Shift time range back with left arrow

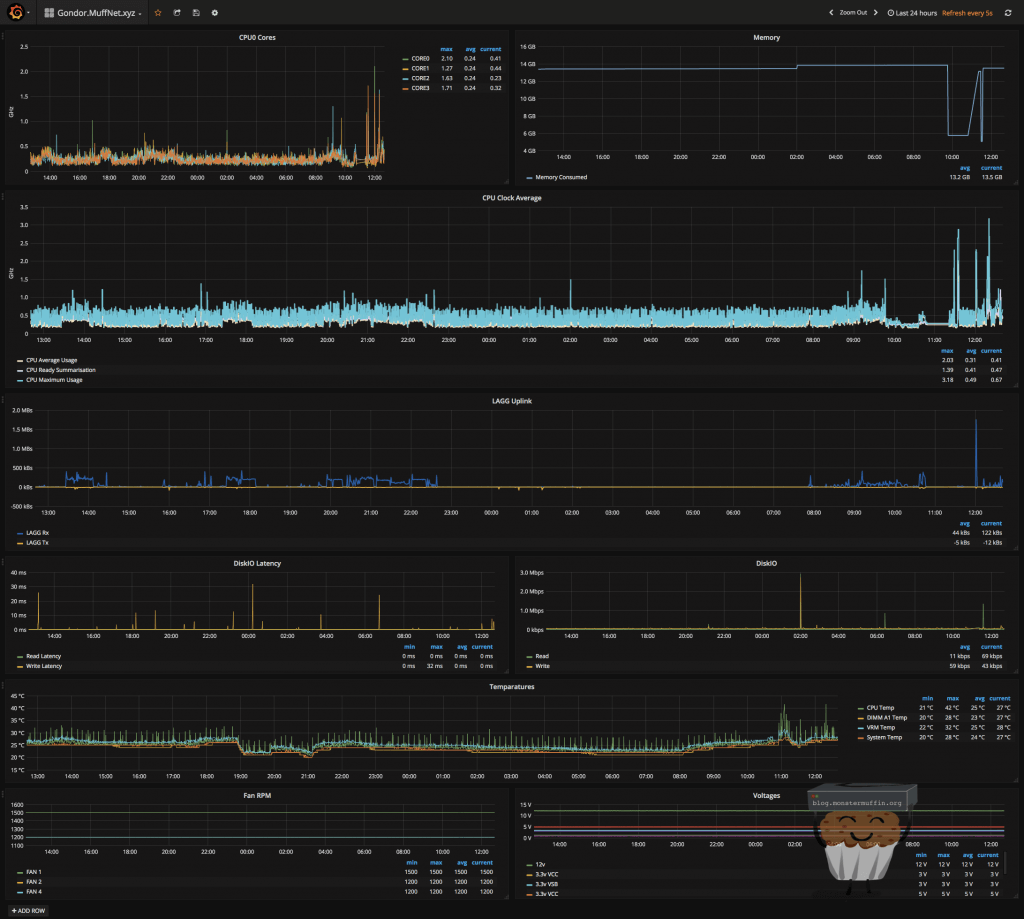click(x=830, y=13)
